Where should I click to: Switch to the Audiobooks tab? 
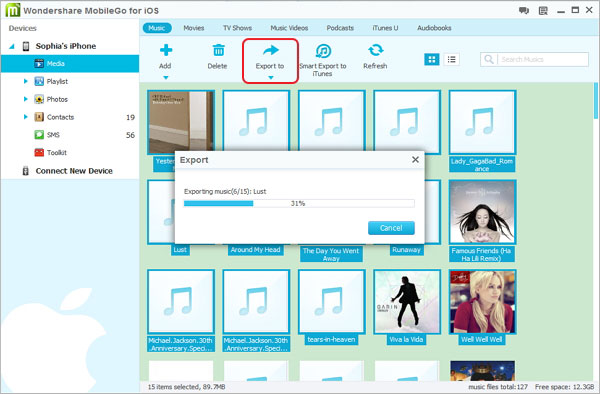pyautogui.click(x=434, y=28)
